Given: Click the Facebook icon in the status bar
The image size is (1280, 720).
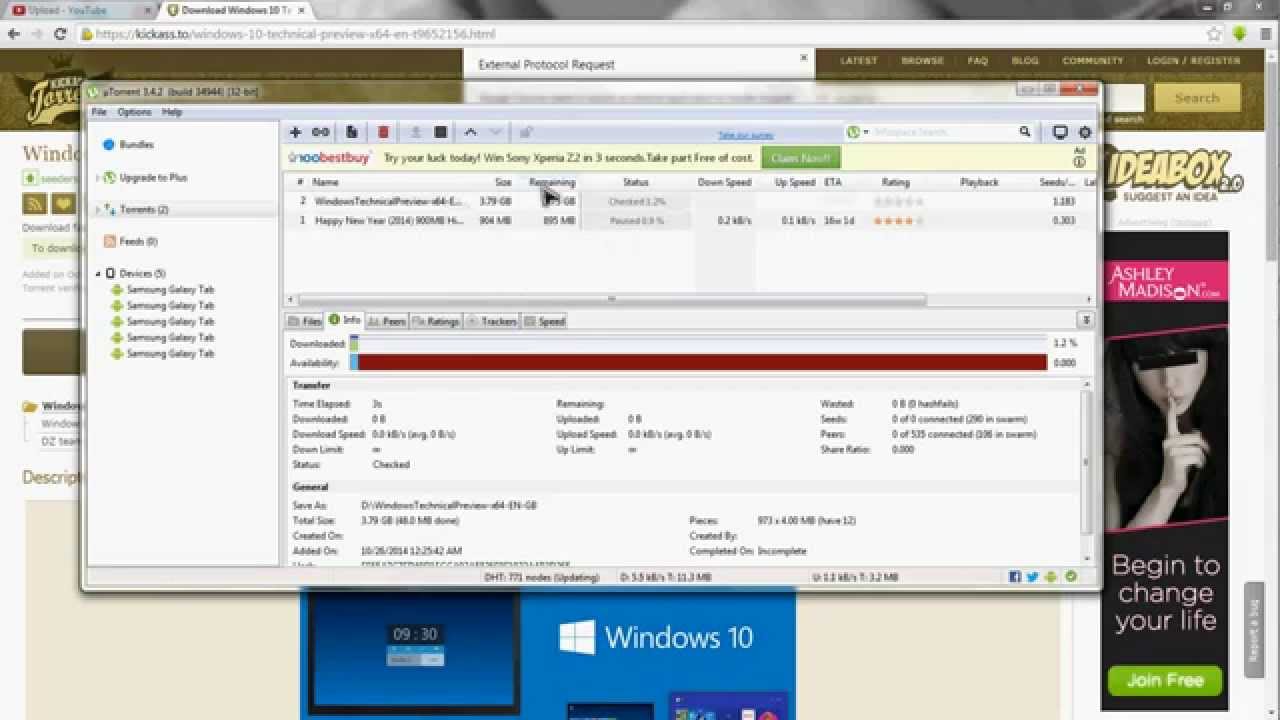Looking at the screenshot, I should click(x=1015, y=577).
